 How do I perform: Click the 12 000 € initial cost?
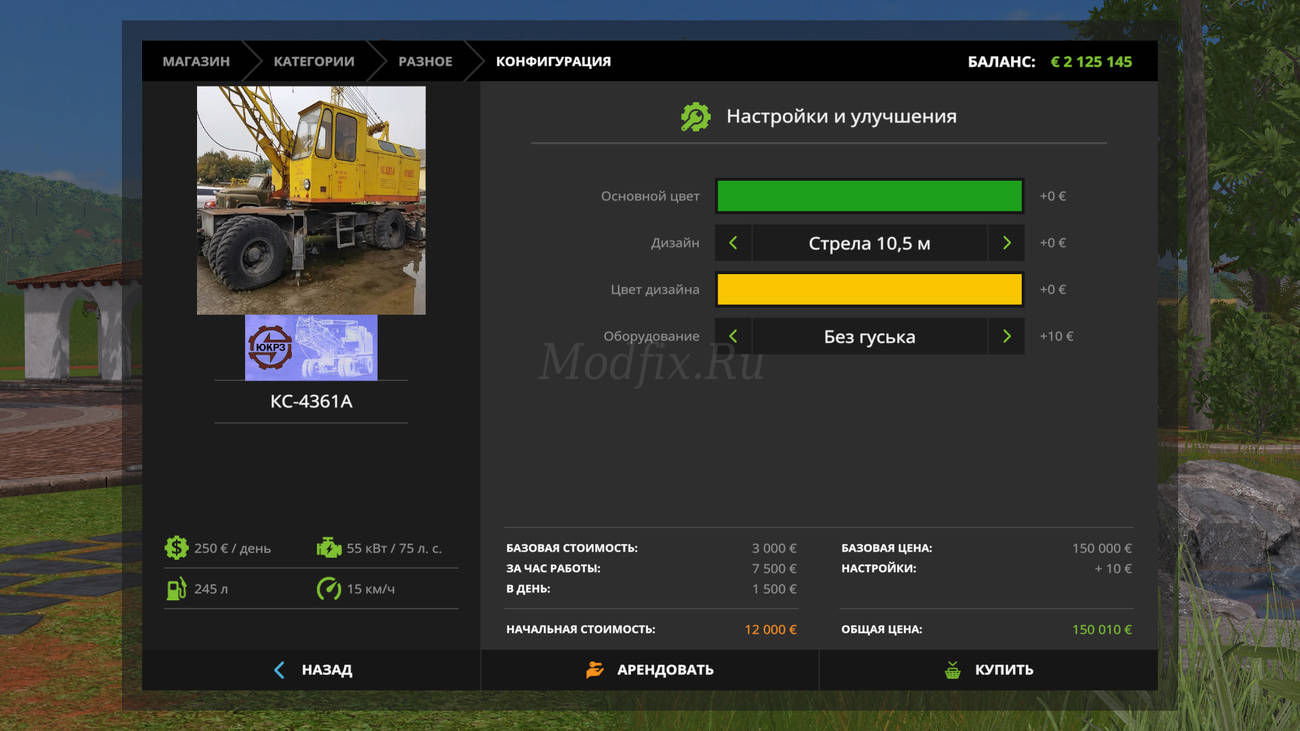(x=771, y=630)
